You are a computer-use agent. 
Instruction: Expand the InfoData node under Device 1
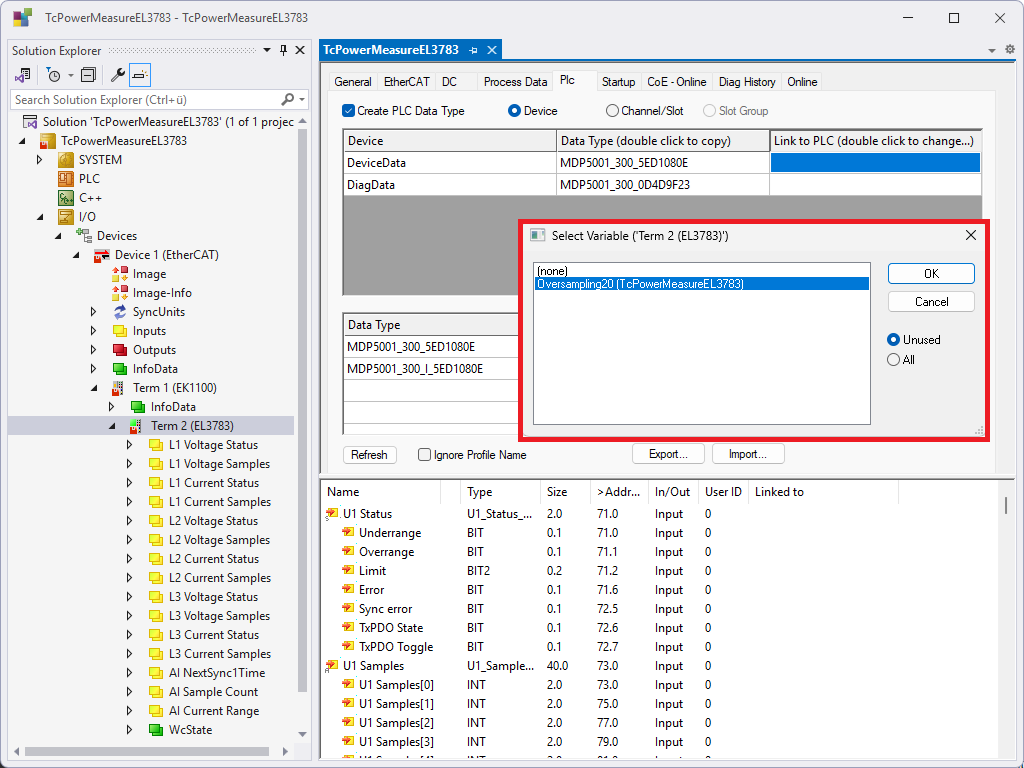94,369
